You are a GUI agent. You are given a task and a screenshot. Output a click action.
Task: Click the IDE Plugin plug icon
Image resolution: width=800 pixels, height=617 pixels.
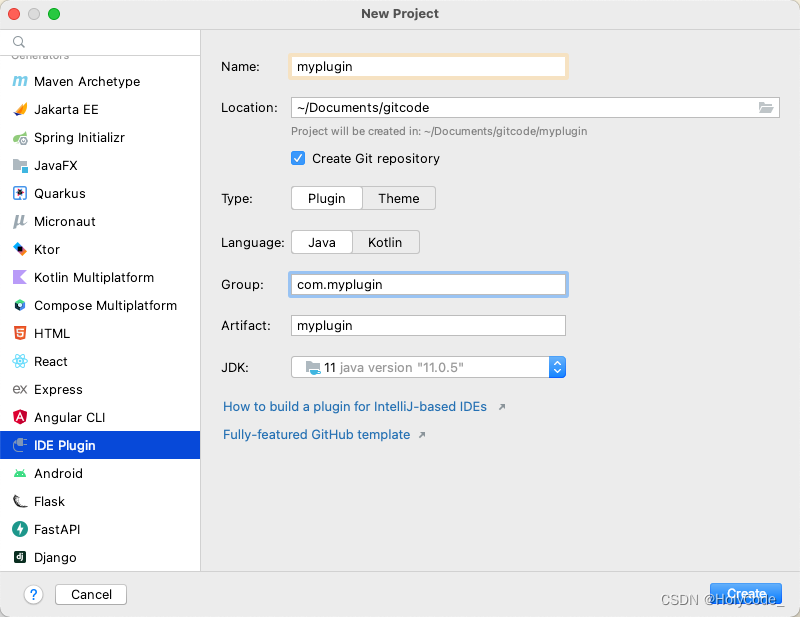tap(20, 445)
